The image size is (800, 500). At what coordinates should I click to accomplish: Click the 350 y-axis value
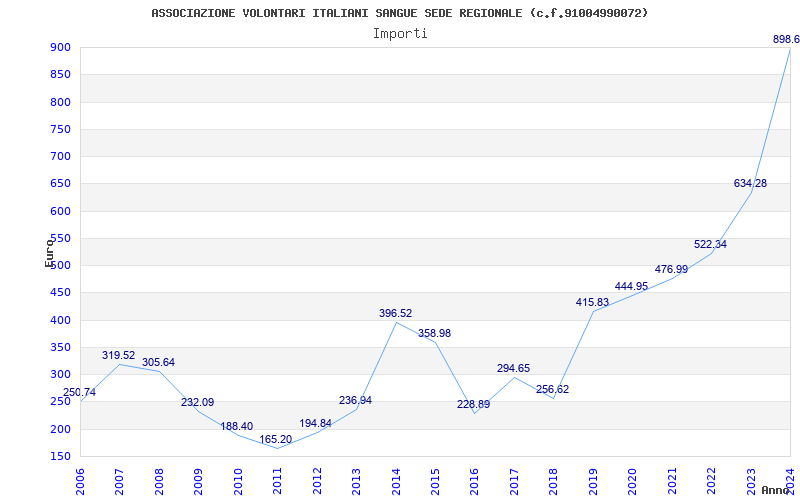pos(60,347)
